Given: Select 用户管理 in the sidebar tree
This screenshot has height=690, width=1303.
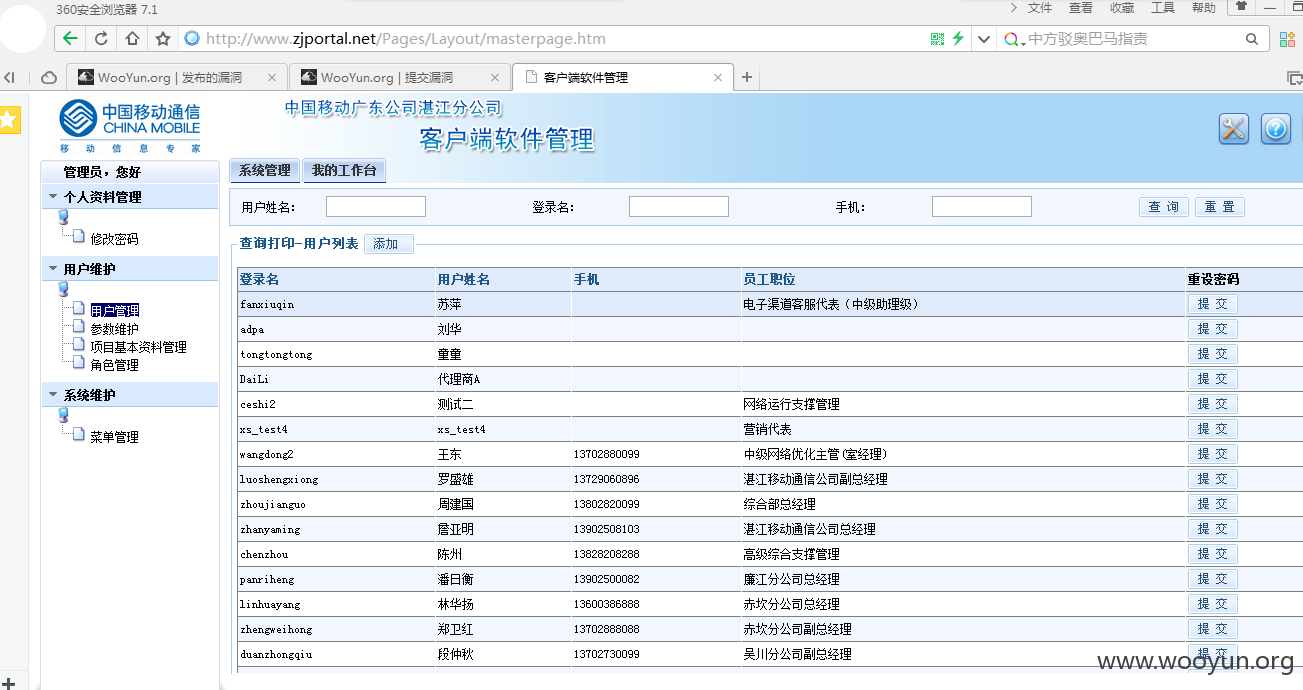Looking at the screenshot, I should click(x=114, y=311).
